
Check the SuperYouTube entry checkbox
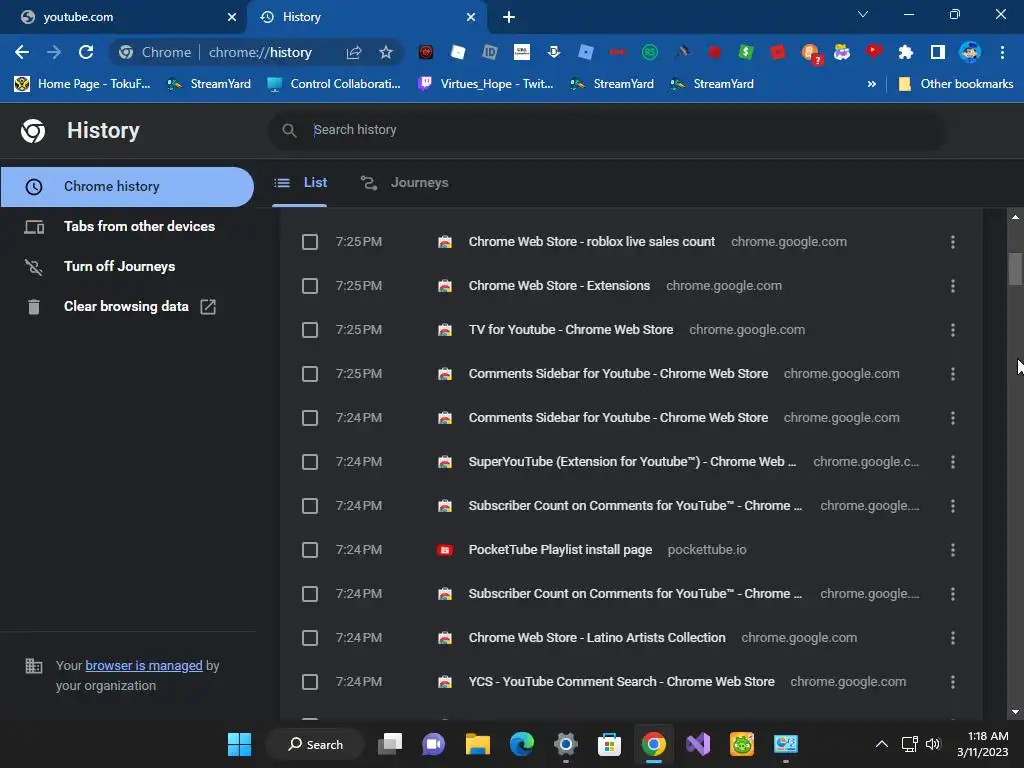[x=310, y=462]
